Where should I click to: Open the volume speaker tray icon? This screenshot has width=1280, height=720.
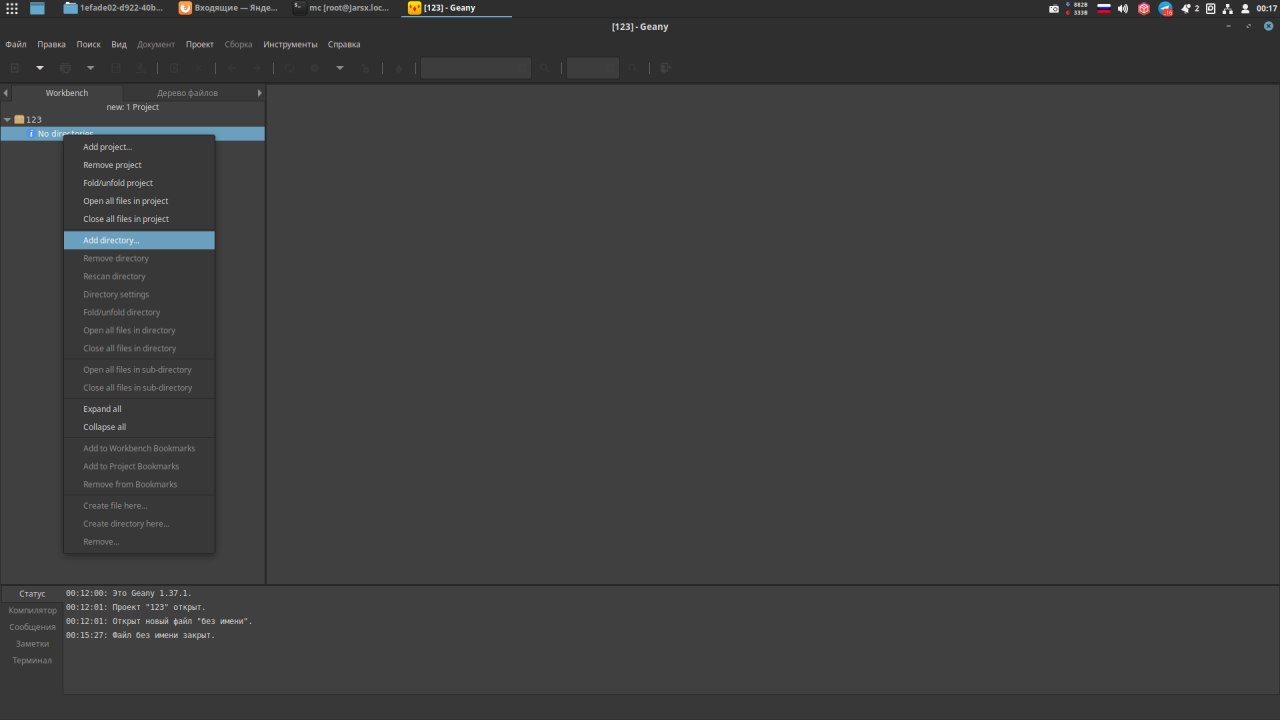coord(1123,8)
